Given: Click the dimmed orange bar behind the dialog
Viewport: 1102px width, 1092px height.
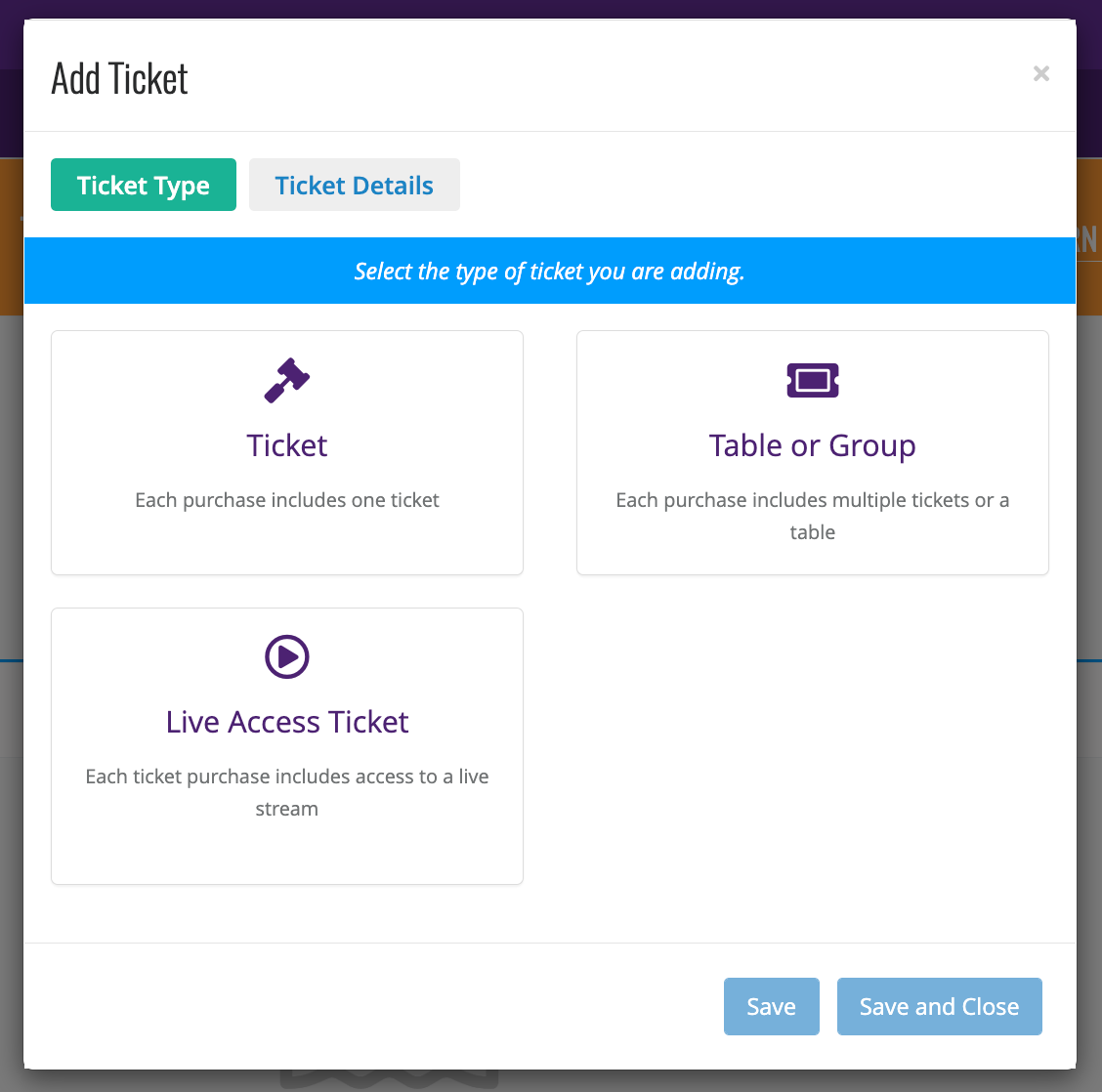Looking at the screenshot, I should click(12, 236).
